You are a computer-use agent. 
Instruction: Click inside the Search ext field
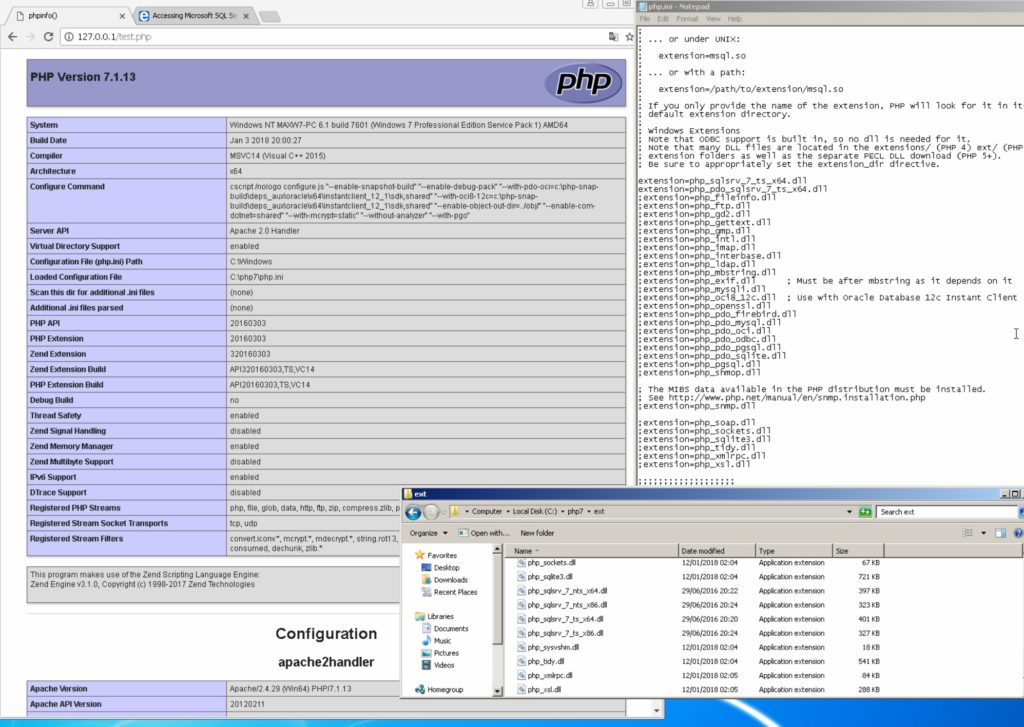940,511
